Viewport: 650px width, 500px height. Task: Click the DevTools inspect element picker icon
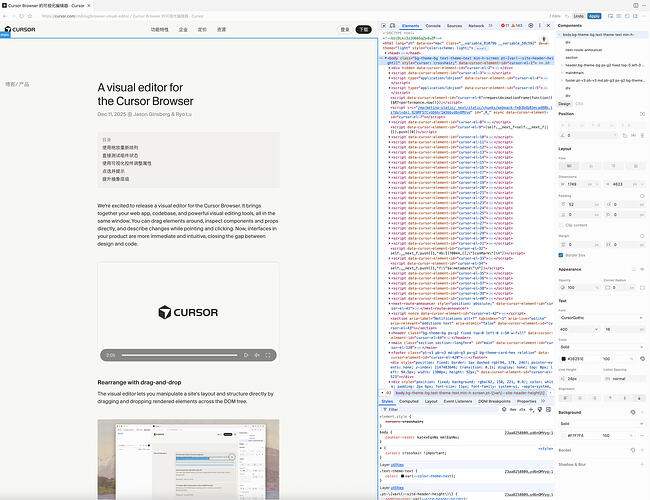[x=384, y=26]
